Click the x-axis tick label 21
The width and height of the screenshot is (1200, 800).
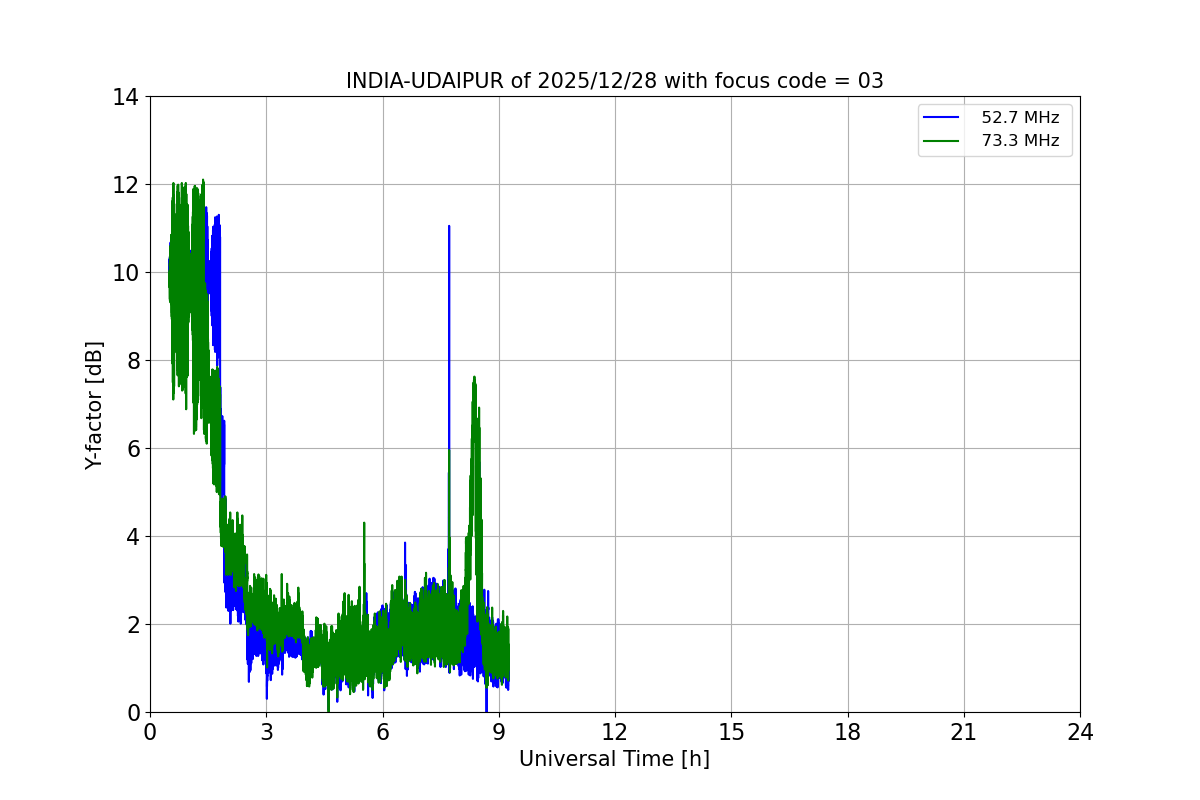964,732
